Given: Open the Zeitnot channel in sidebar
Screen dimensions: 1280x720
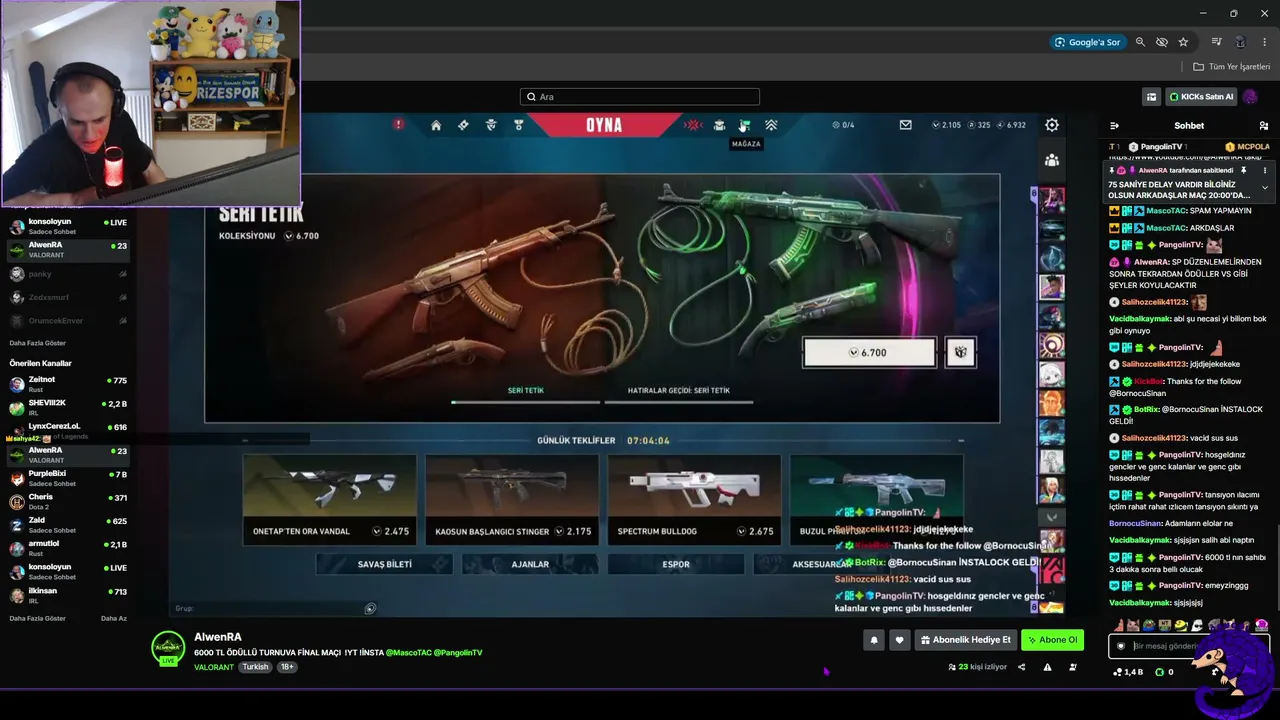Looking at the screenshot, I should [68, 384].
